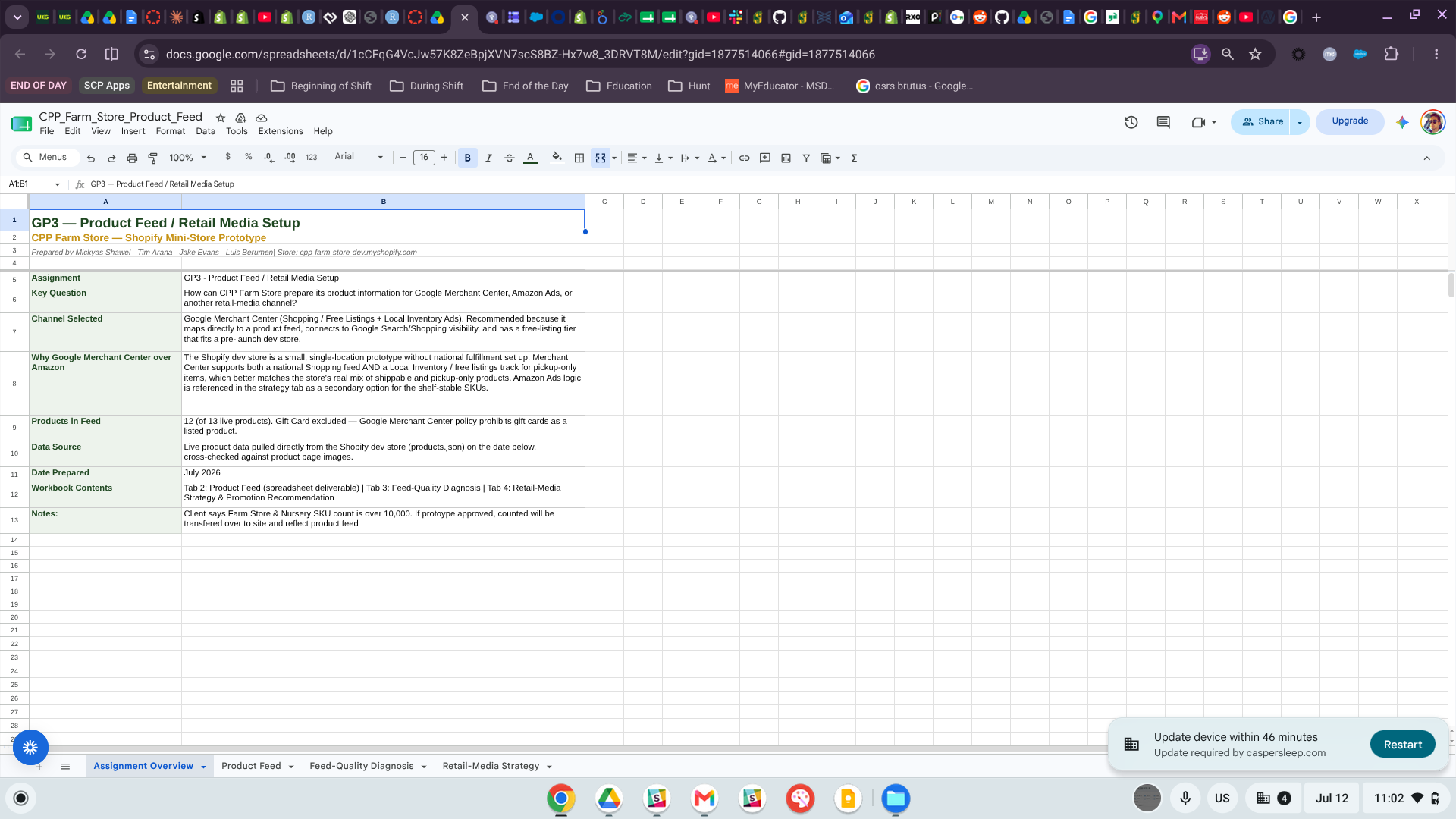Open version history clock icon

coord(1131,122)
